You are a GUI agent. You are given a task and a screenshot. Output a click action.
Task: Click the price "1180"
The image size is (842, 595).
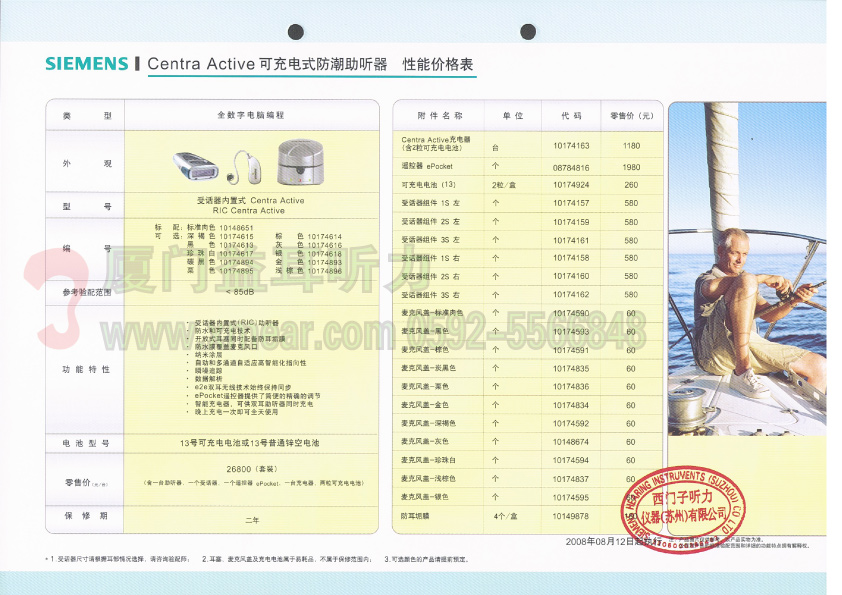pos(632,146)
